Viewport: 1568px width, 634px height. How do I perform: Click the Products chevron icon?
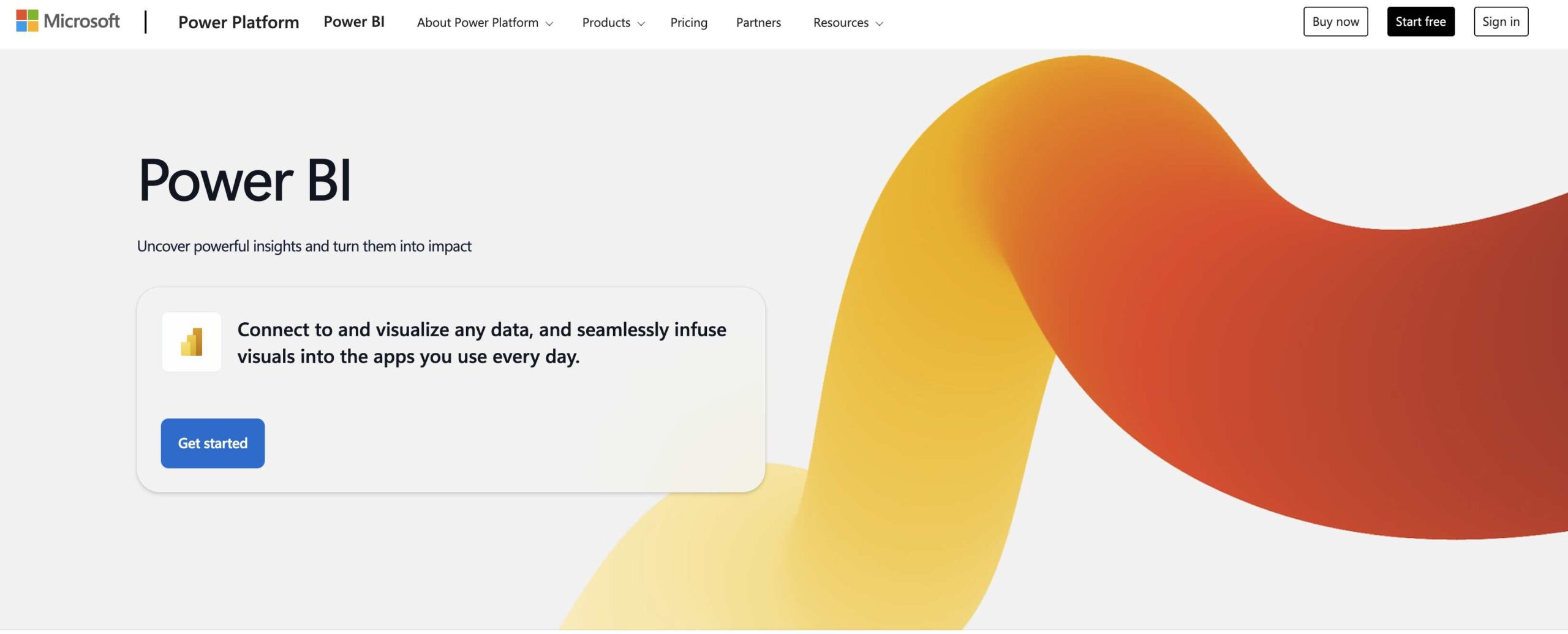641,24
